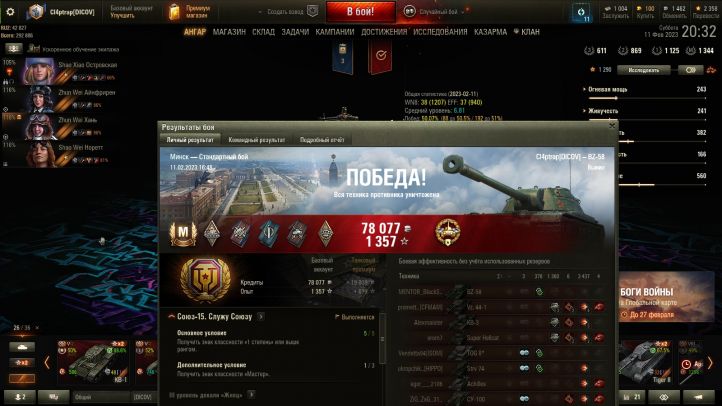Viewport: 722px width, 406px height.
Task: Click the Исследовать button
Action: 644,70
